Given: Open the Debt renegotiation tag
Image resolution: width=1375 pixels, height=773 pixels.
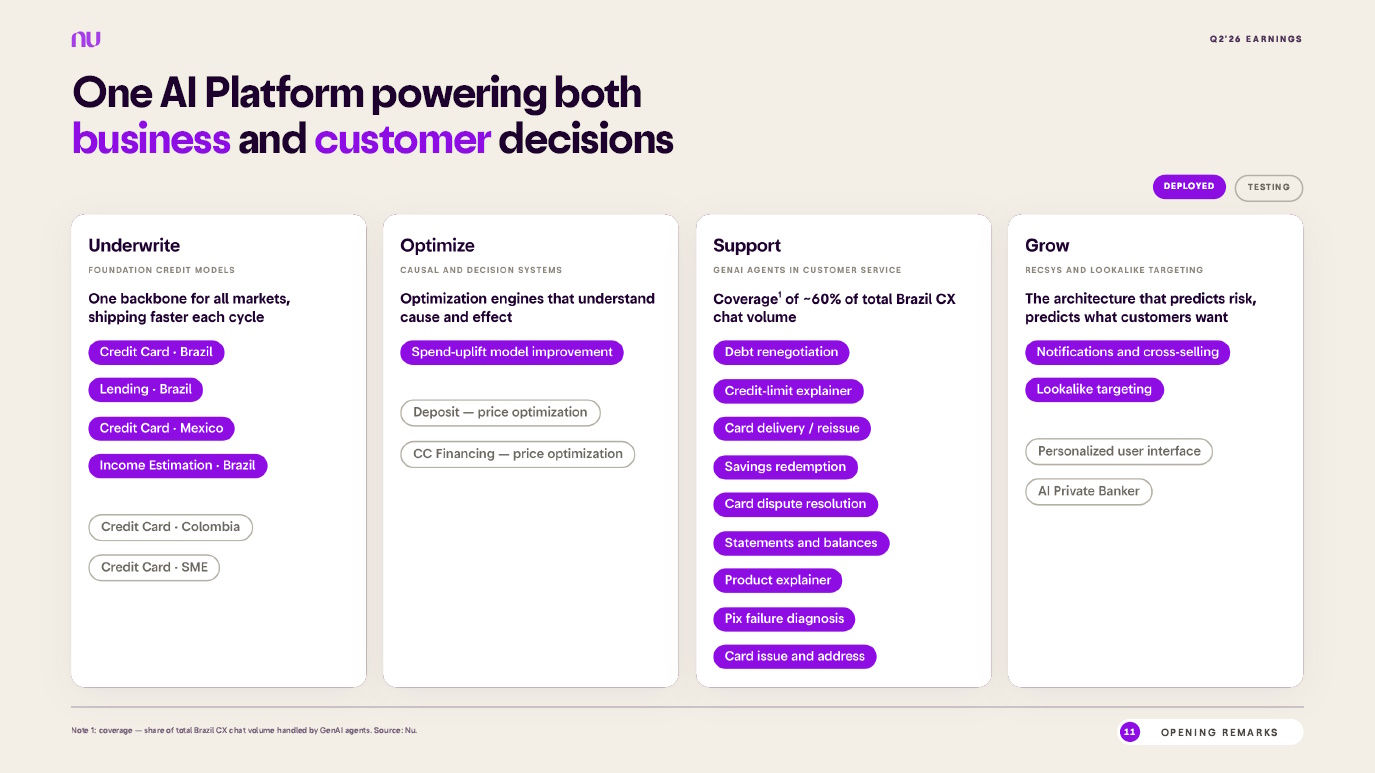Looking at the screenshot, I should 782,352.
